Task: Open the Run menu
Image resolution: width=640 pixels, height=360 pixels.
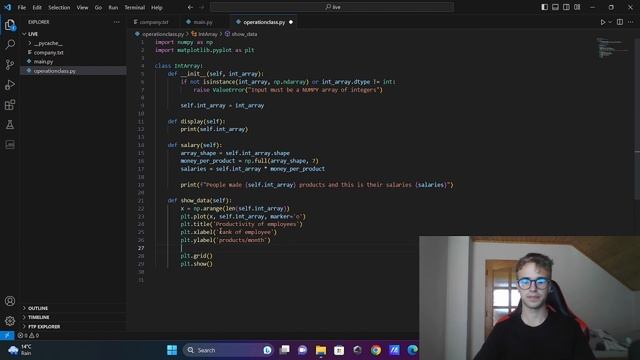Action: coord(113,7)
